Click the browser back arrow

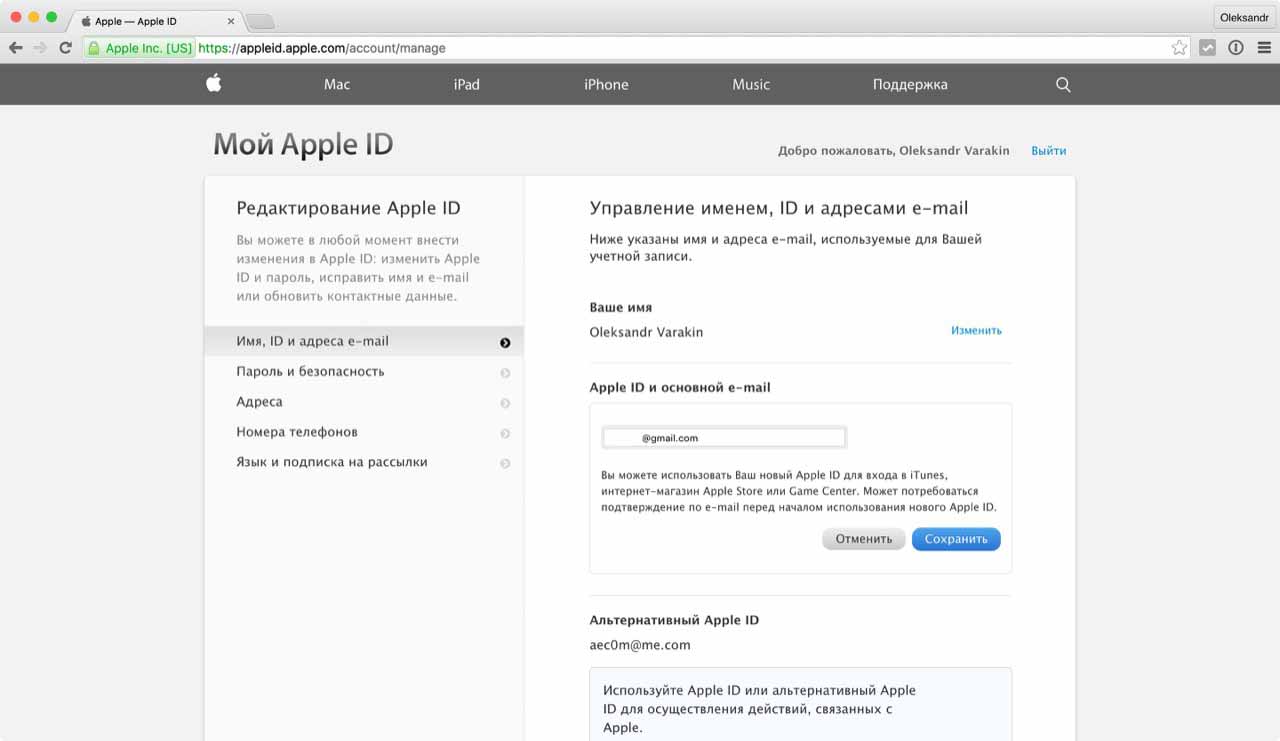(x=16, y=48)
